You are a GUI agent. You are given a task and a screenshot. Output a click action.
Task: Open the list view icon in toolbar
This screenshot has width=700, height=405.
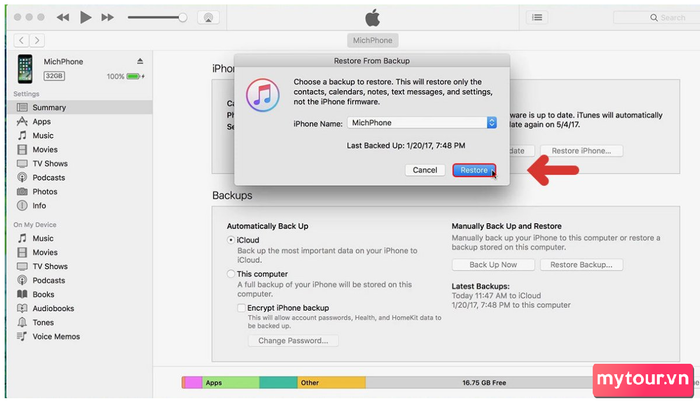(537, 17)
